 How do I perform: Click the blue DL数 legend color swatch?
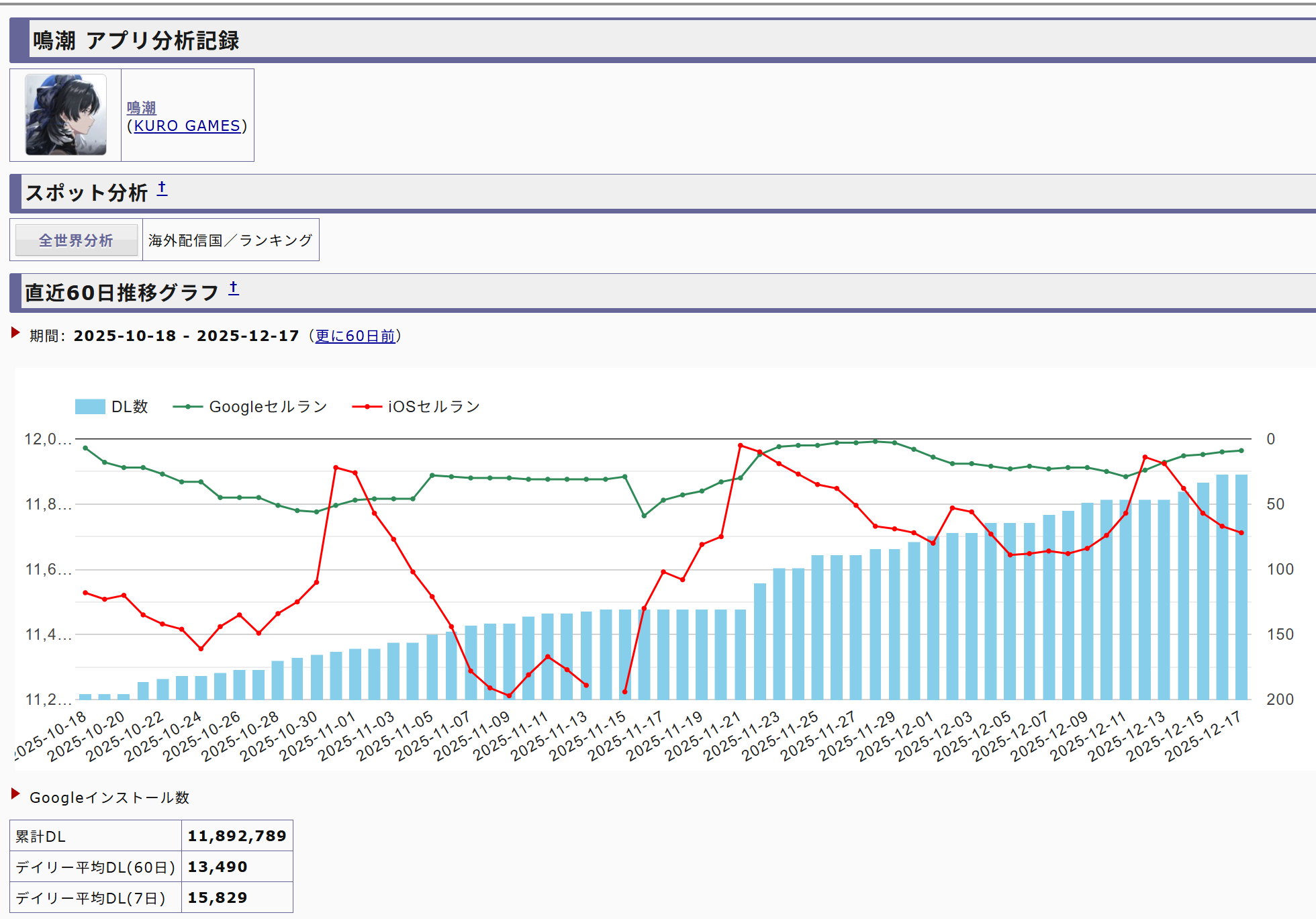pyautogui.click(x=90, y=407)
